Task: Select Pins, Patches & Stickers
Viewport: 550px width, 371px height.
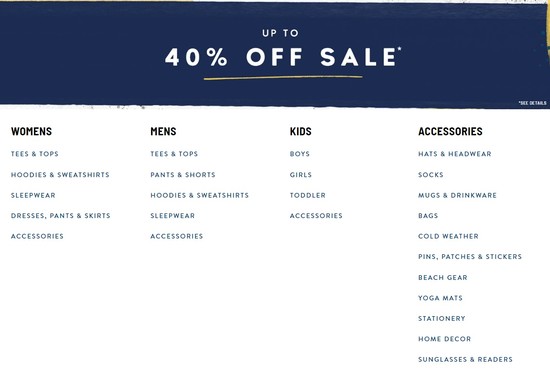Action: tap(470, 257)
